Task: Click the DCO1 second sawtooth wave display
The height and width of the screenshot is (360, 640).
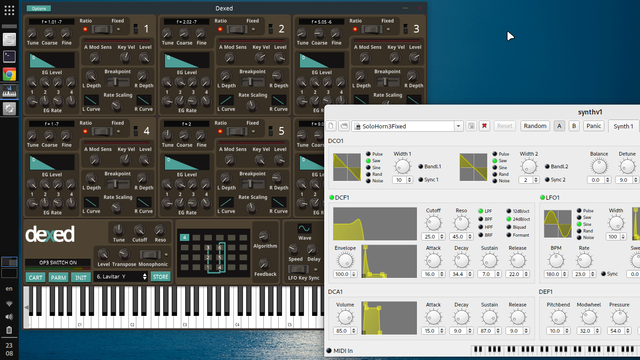Action: (473, 167)
